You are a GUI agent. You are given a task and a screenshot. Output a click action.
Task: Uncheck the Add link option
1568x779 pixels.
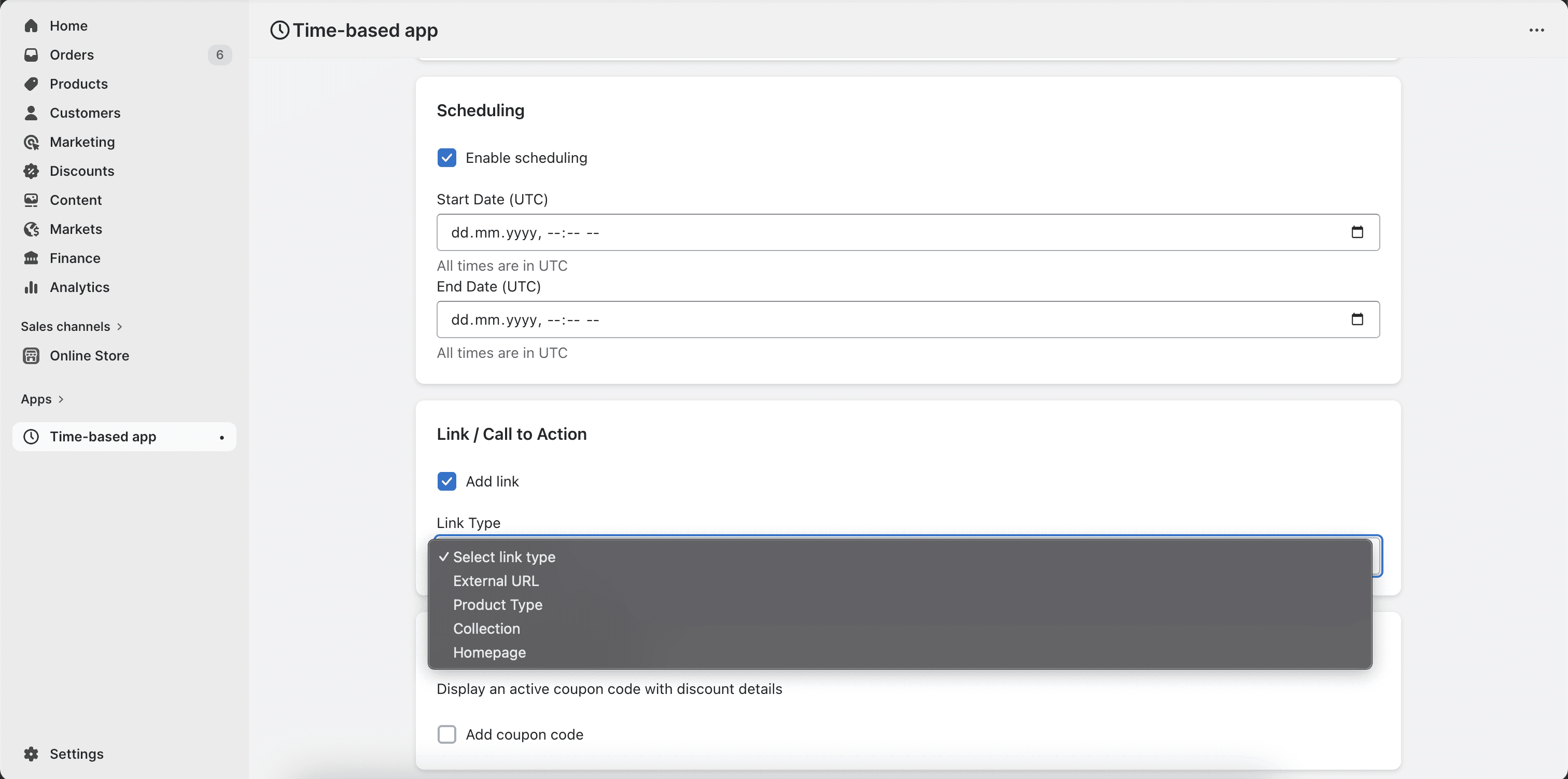pyautogui.click(x=447, y=481)
